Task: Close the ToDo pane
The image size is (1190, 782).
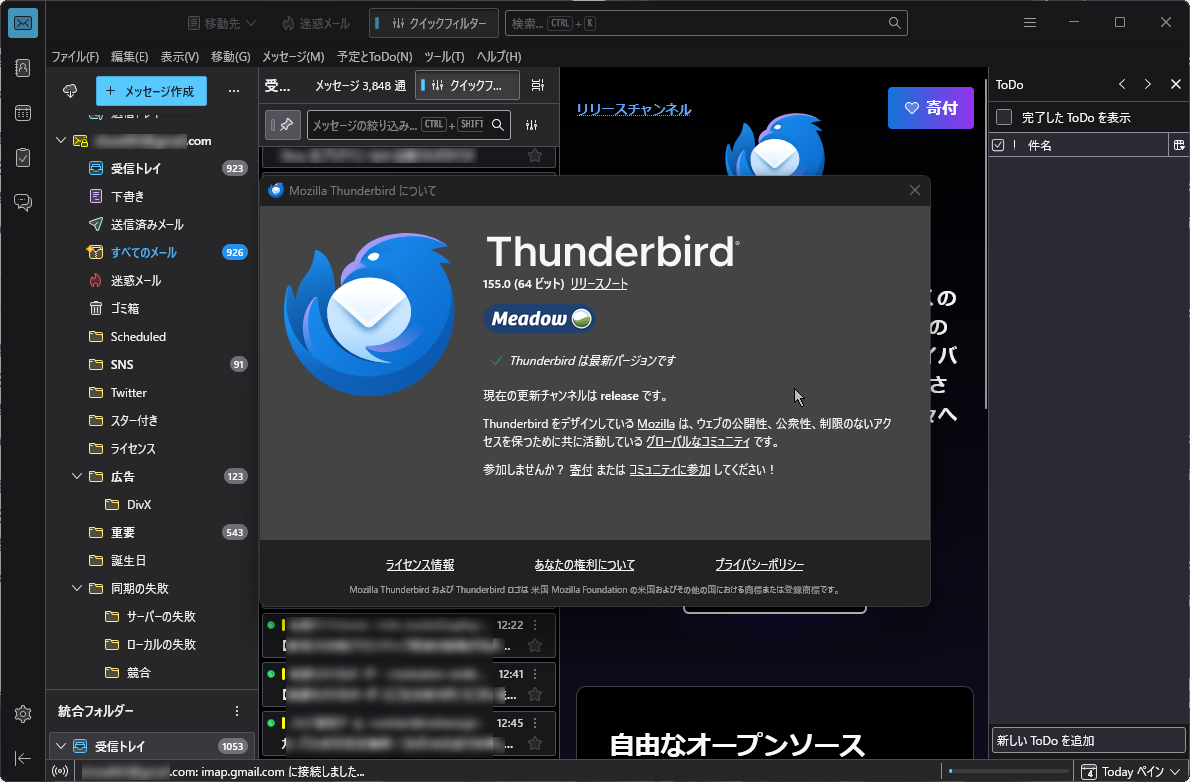Action: pos(1176,84)
